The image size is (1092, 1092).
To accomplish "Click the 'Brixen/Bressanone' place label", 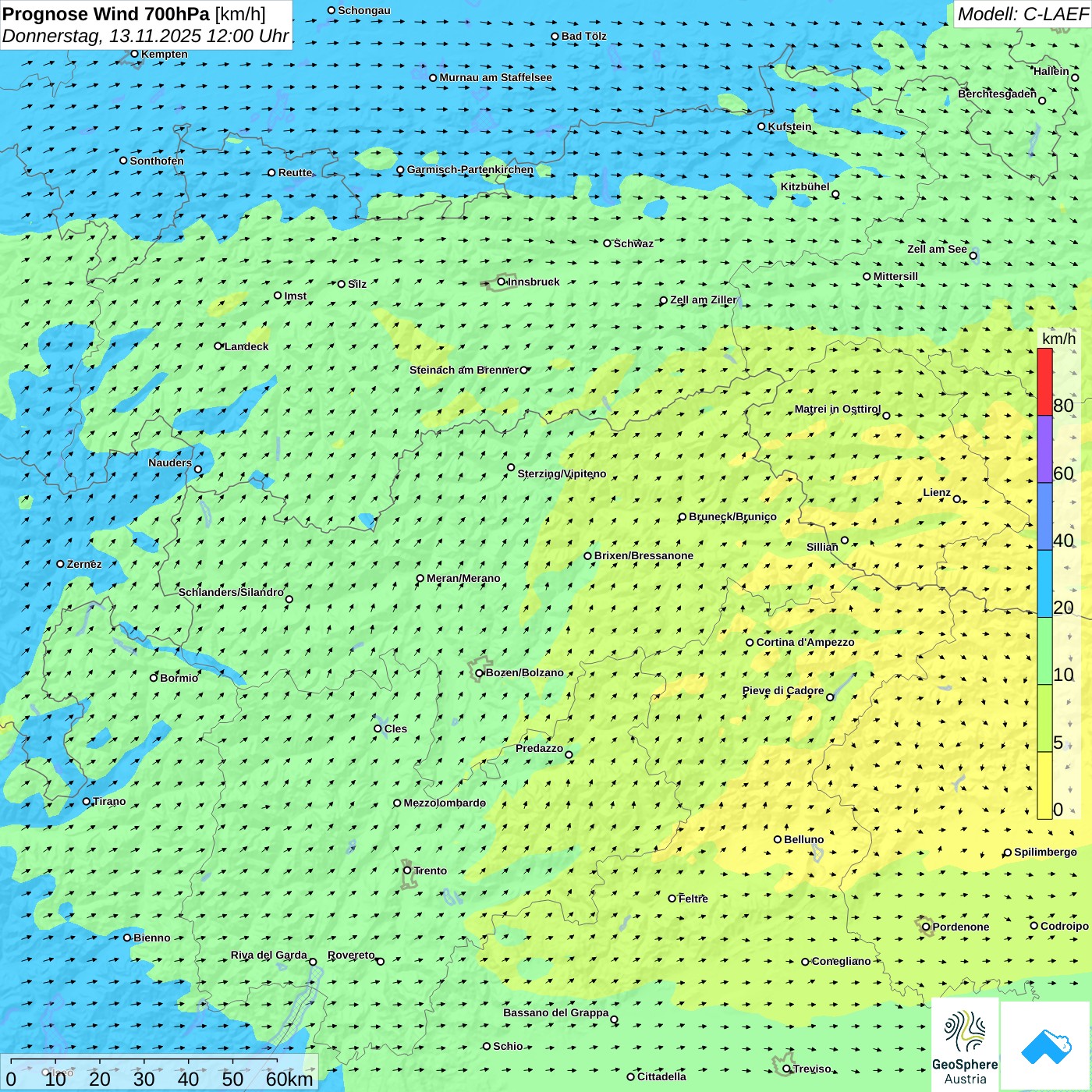I will (x=643, y=556).
